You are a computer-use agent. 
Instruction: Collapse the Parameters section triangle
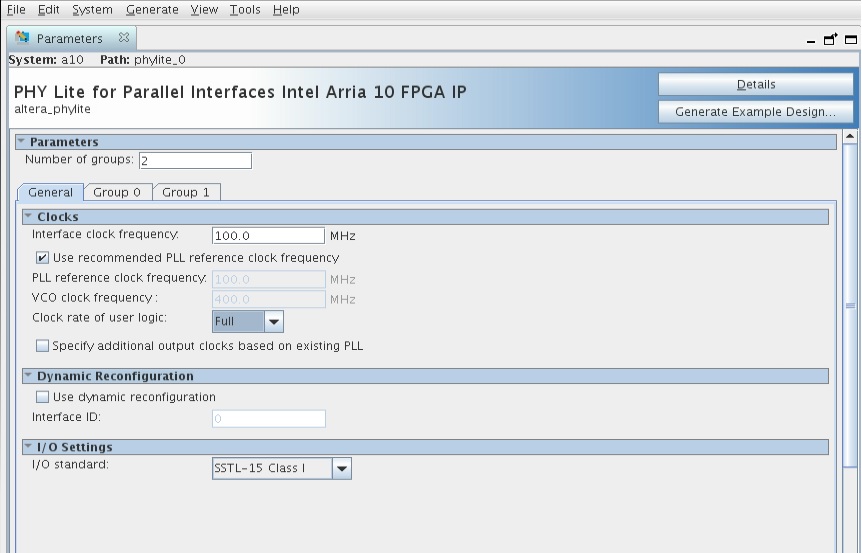[21, 142]
